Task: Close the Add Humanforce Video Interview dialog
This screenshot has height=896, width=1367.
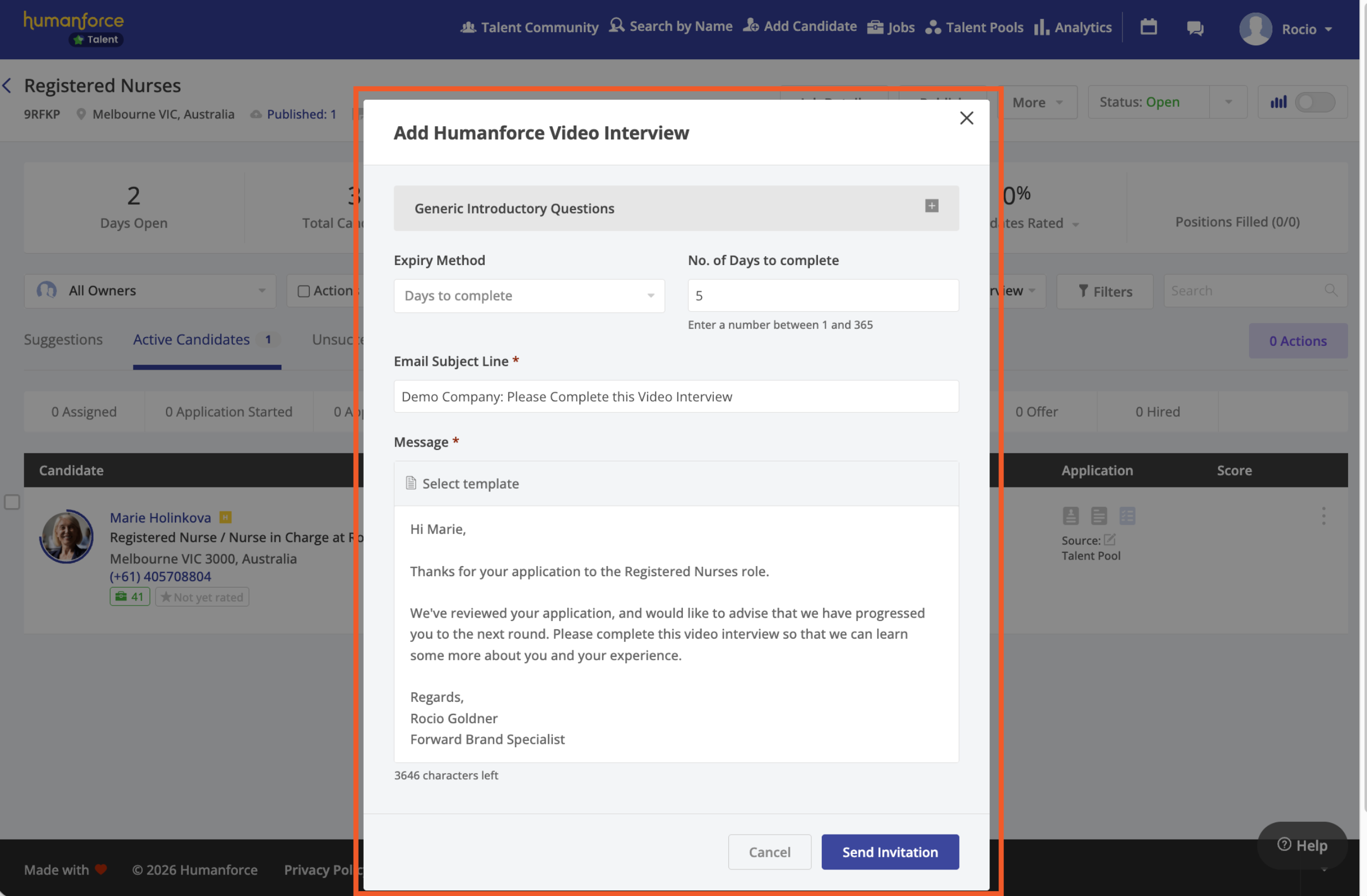Action: click(x=967, y=118)
